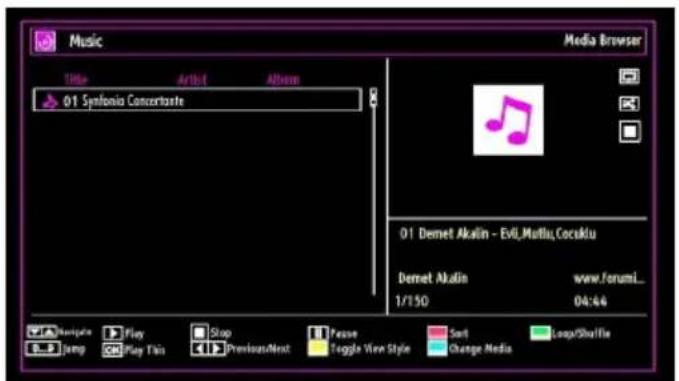Click the 'Change Media' label
Image resolution: width=679 pixels, height=381 pixels.
[480, 349]
